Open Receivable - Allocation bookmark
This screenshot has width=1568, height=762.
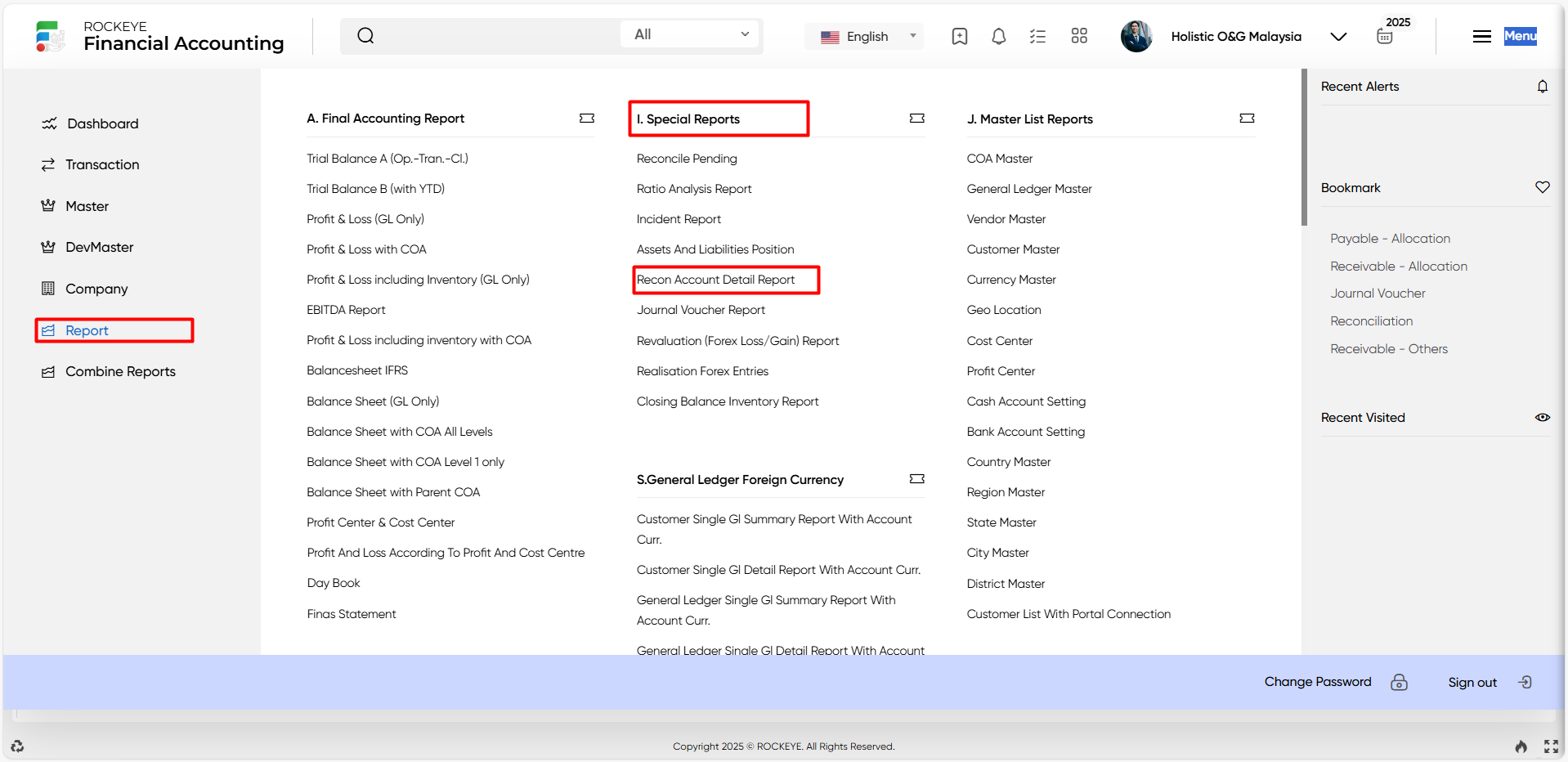(1399, 267)
